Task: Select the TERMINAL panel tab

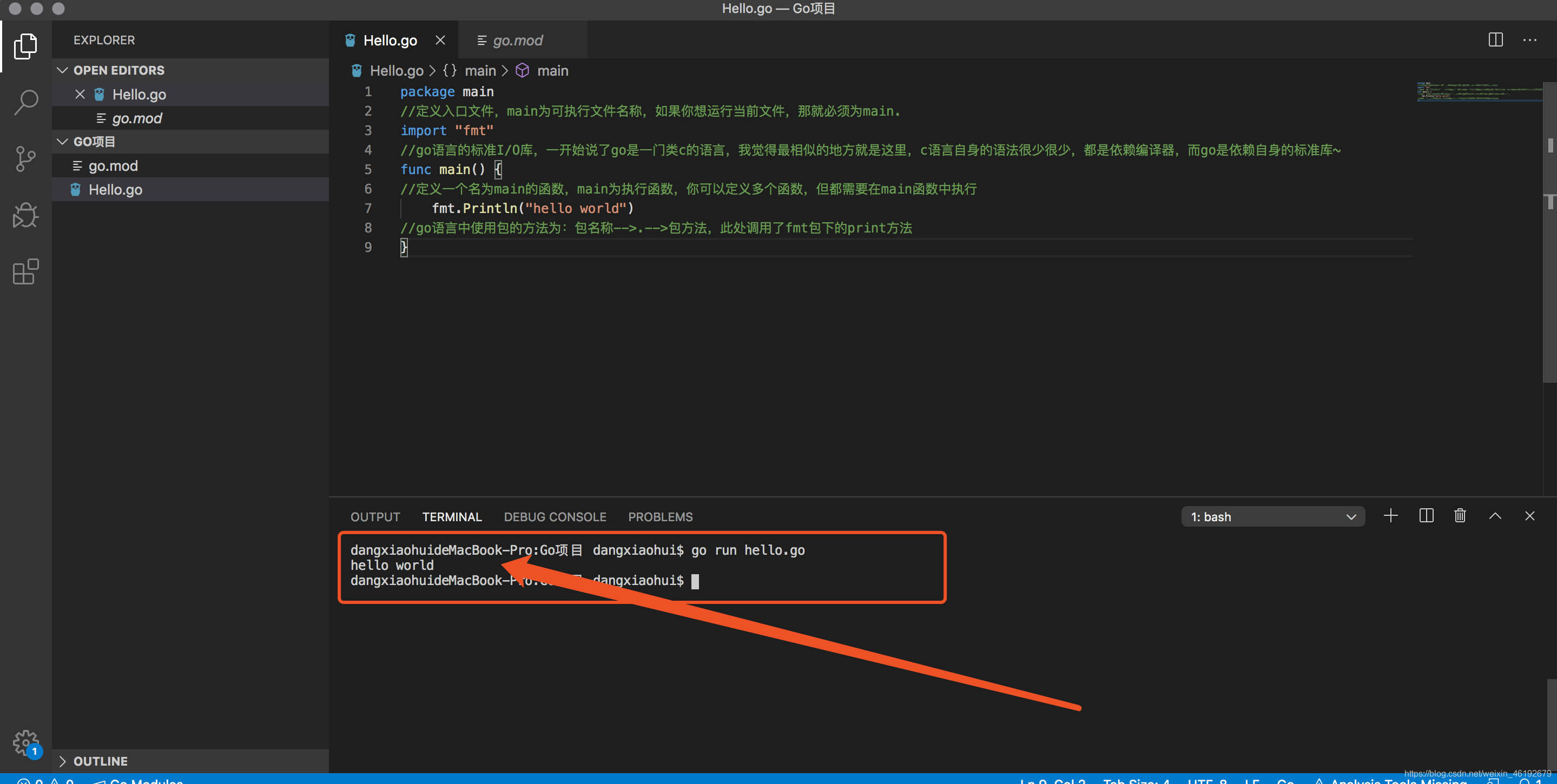Action: click(x=452, y=517)
